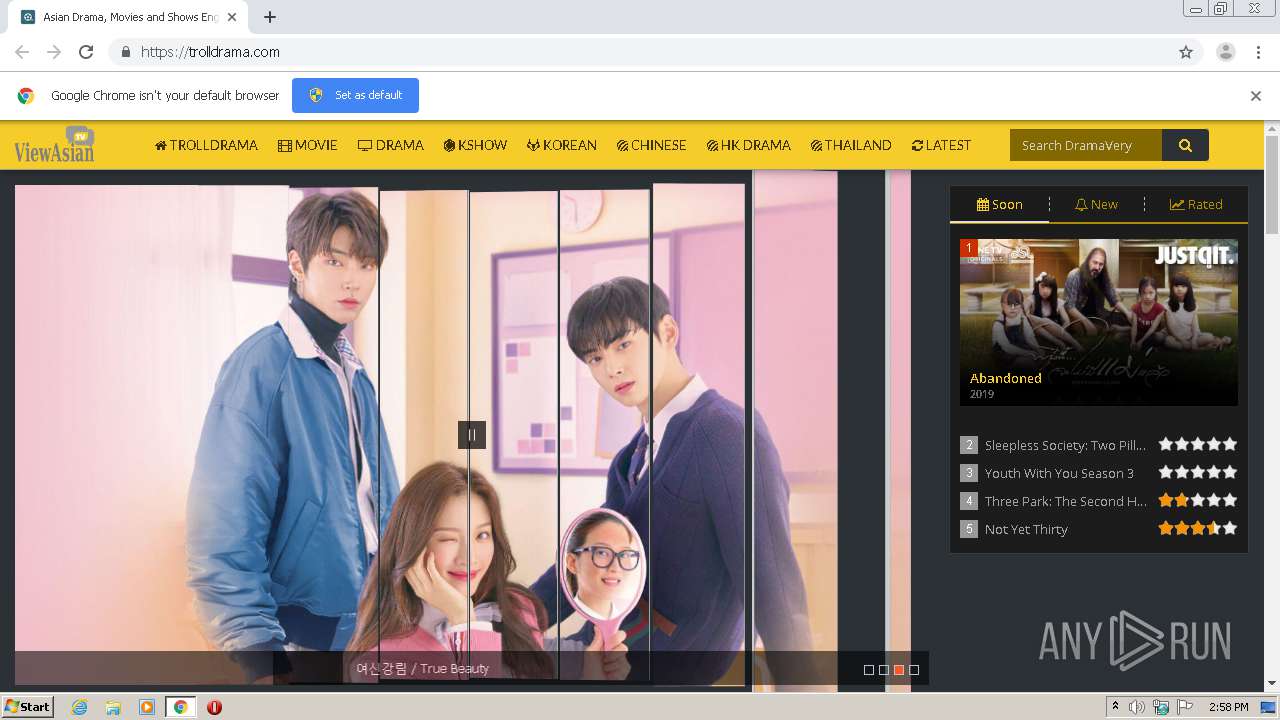Image resolution: width=1280 pixels, height=720 pixels.
Task: Open the Chrome profile avatar
Action: pos(1226,52)
